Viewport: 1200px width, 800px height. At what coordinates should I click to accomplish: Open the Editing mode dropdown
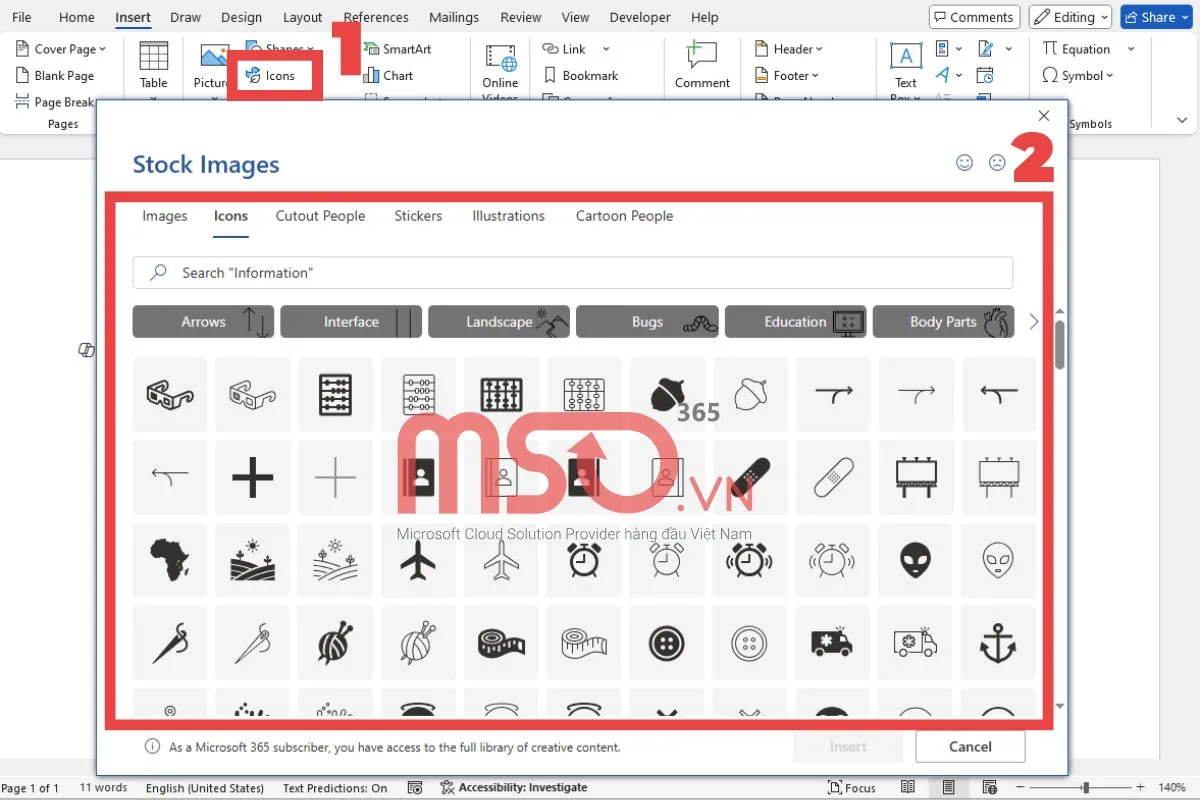[x=1069, y=16]
